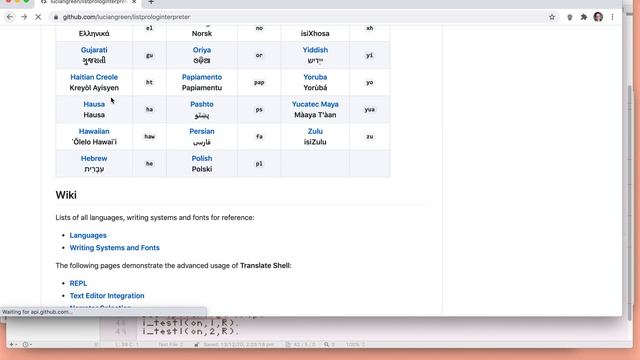Open the 100% zoom selector in editor
Viewport: 640px width, 360px height.
(355, 344)
